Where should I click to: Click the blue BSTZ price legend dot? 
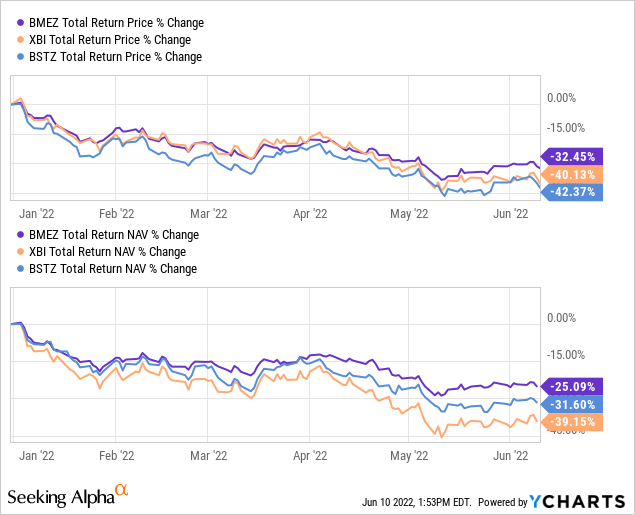pyautogui.click(x=20, y=57)
